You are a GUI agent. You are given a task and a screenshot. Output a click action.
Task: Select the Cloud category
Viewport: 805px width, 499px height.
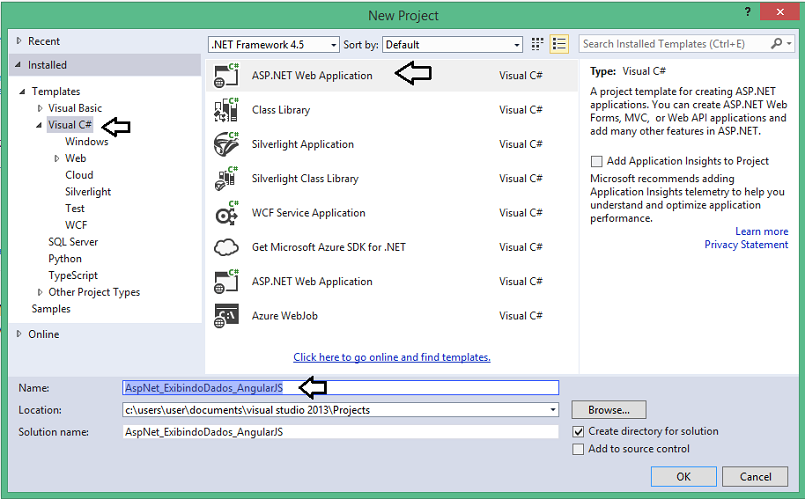[x=79, y=175]
